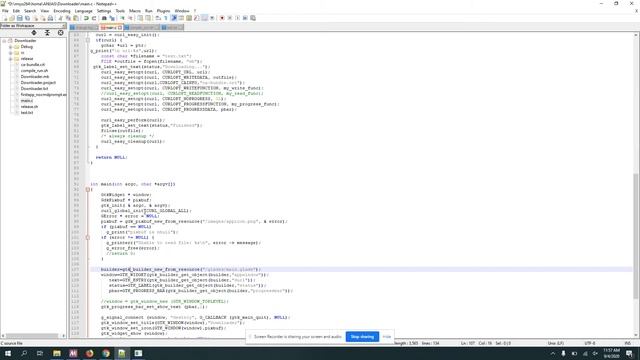This screenshot has height=360, width=640.
Task: Click the Zoom In toolbar icon
Action: [122, 18]
